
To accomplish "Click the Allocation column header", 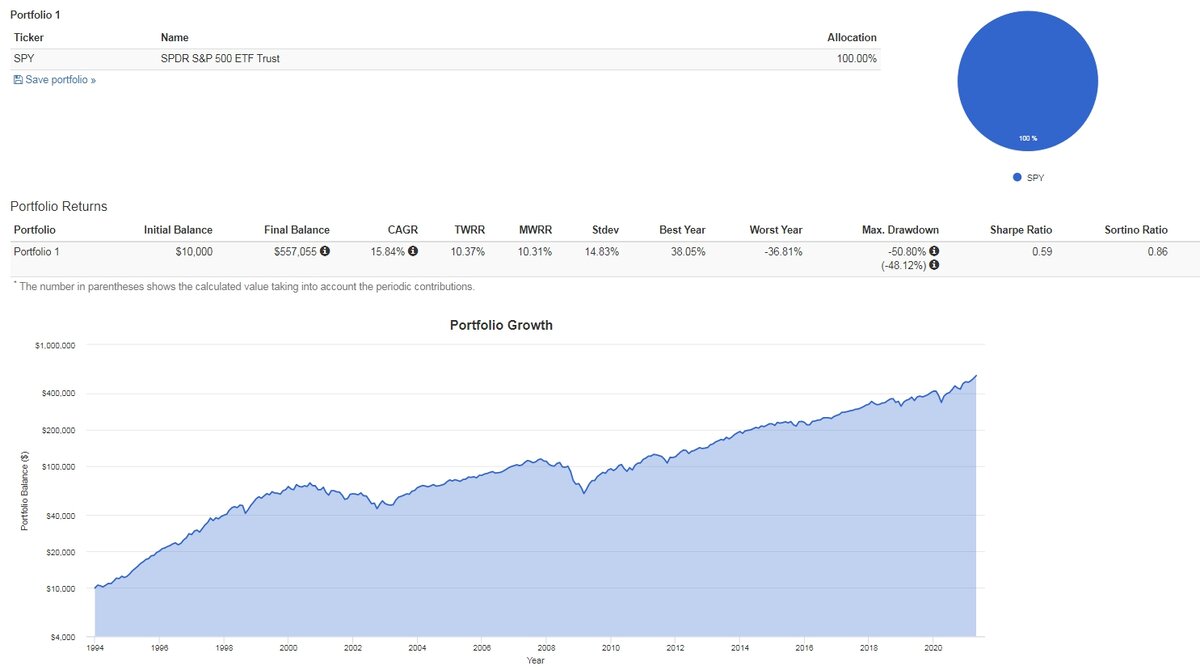I will 852,36.
